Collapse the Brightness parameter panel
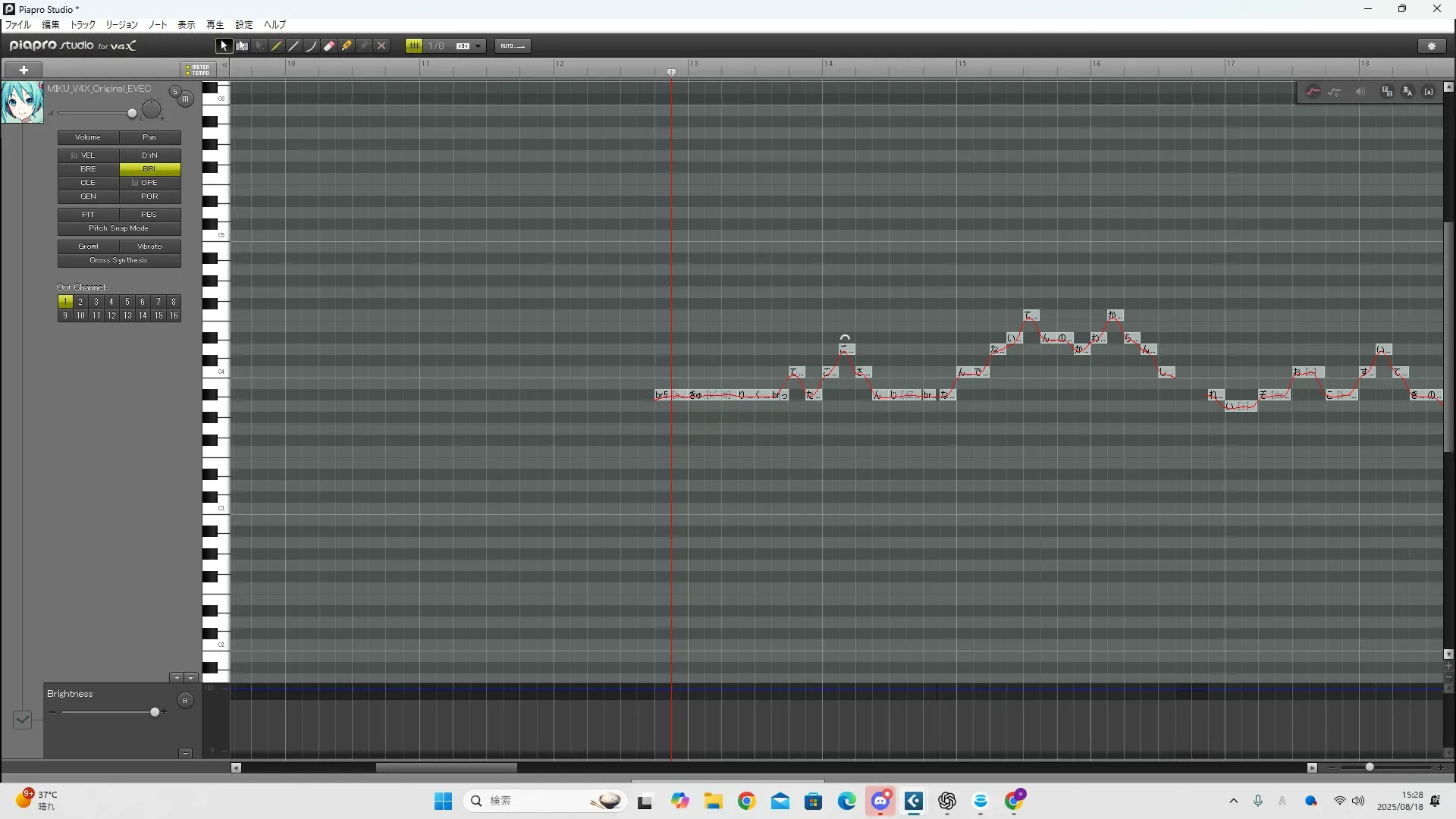1456x819 pixels. tap(185, 753)
